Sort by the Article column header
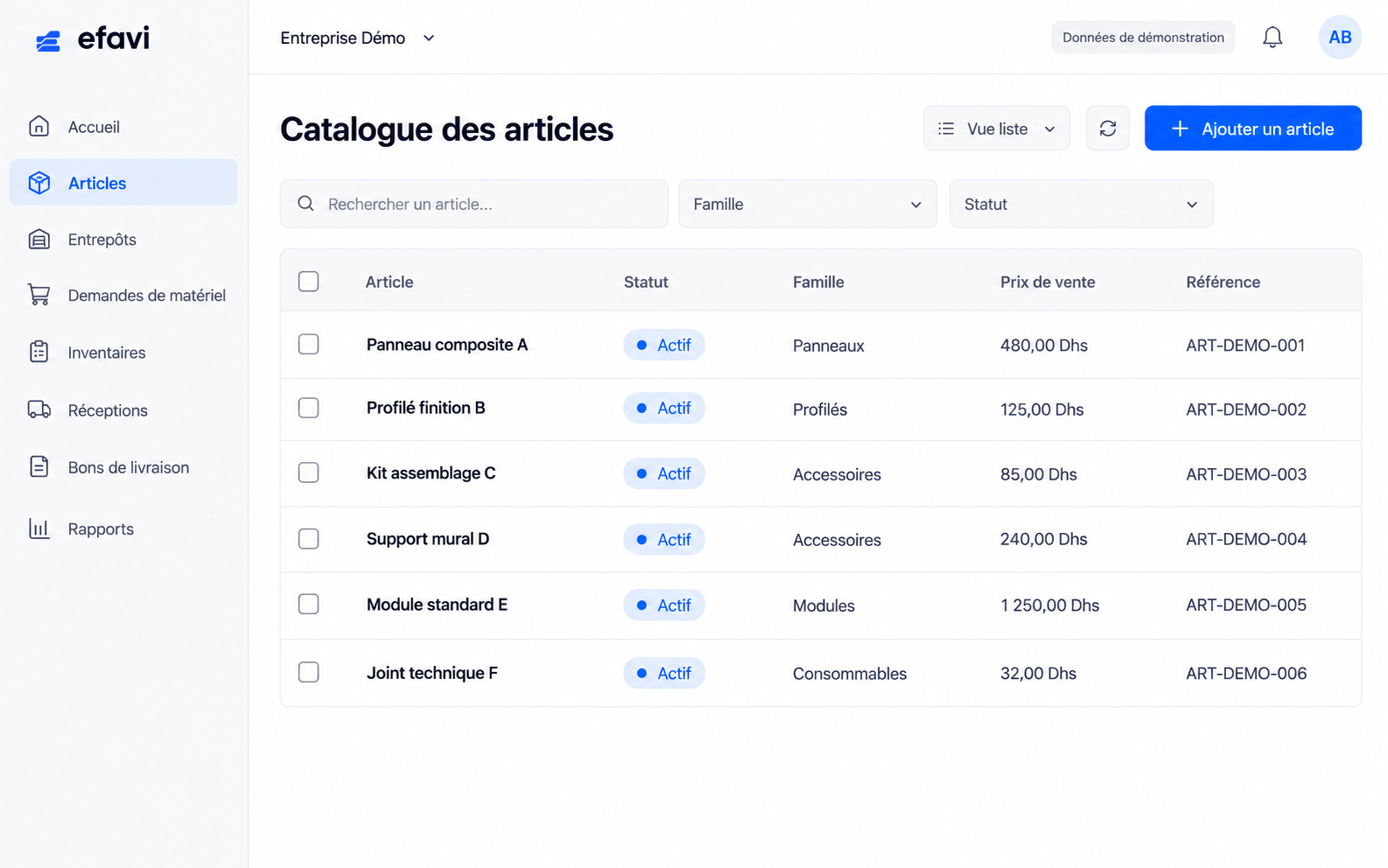 click(389, 282)
